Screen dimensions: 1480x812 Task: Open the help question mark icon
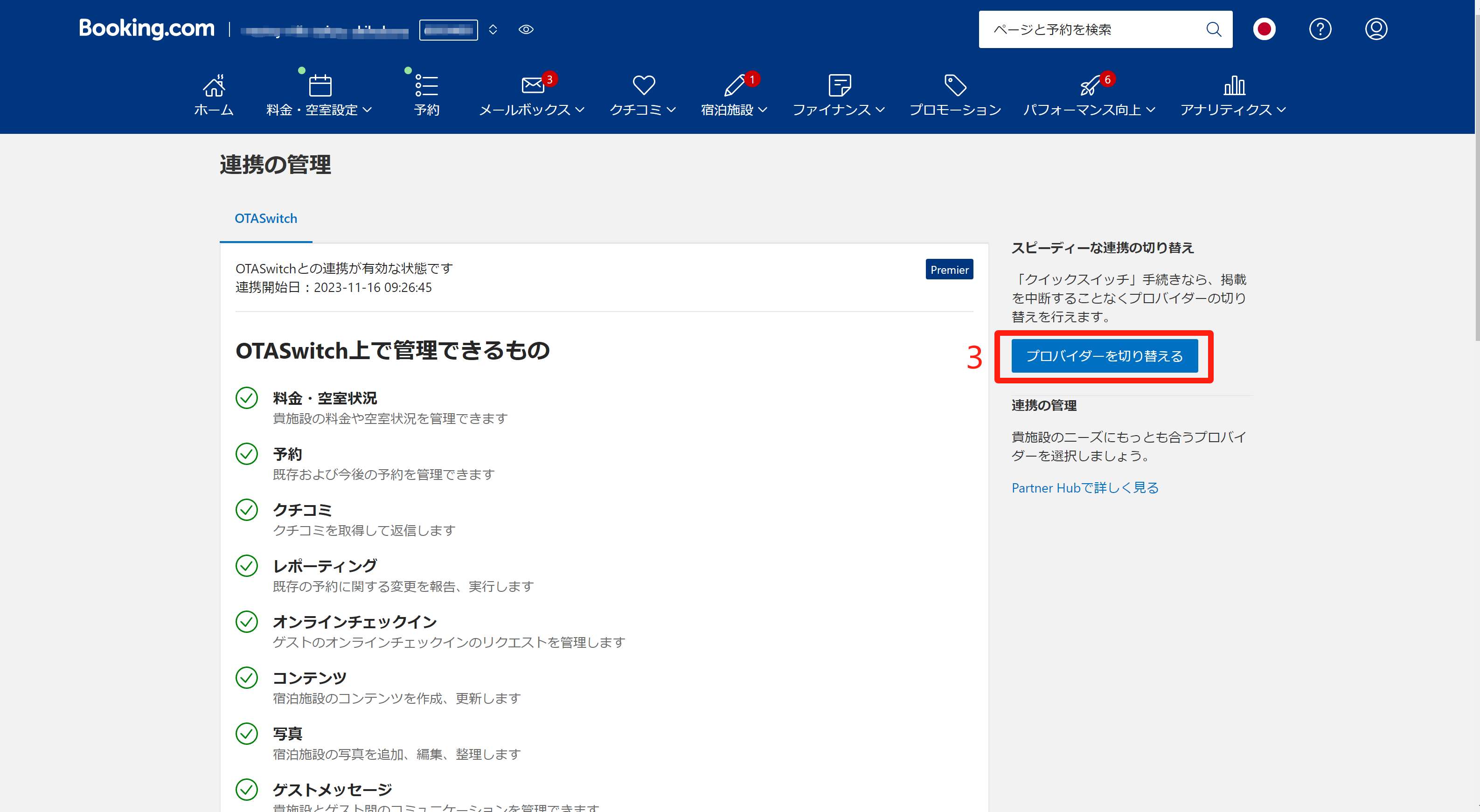(x=1320, y=29)
